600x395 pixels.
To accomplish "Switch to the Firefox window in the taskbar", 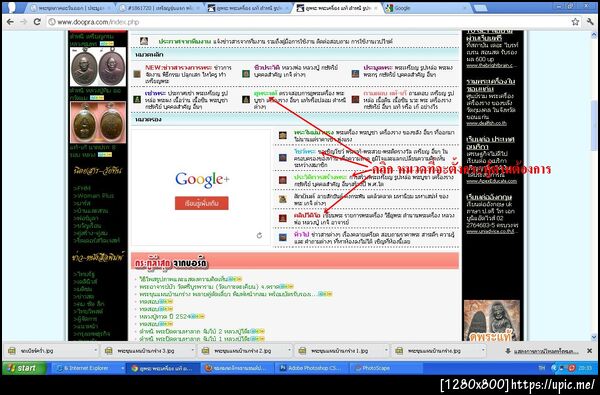I will pyautogui.click(x=237, y=368).
